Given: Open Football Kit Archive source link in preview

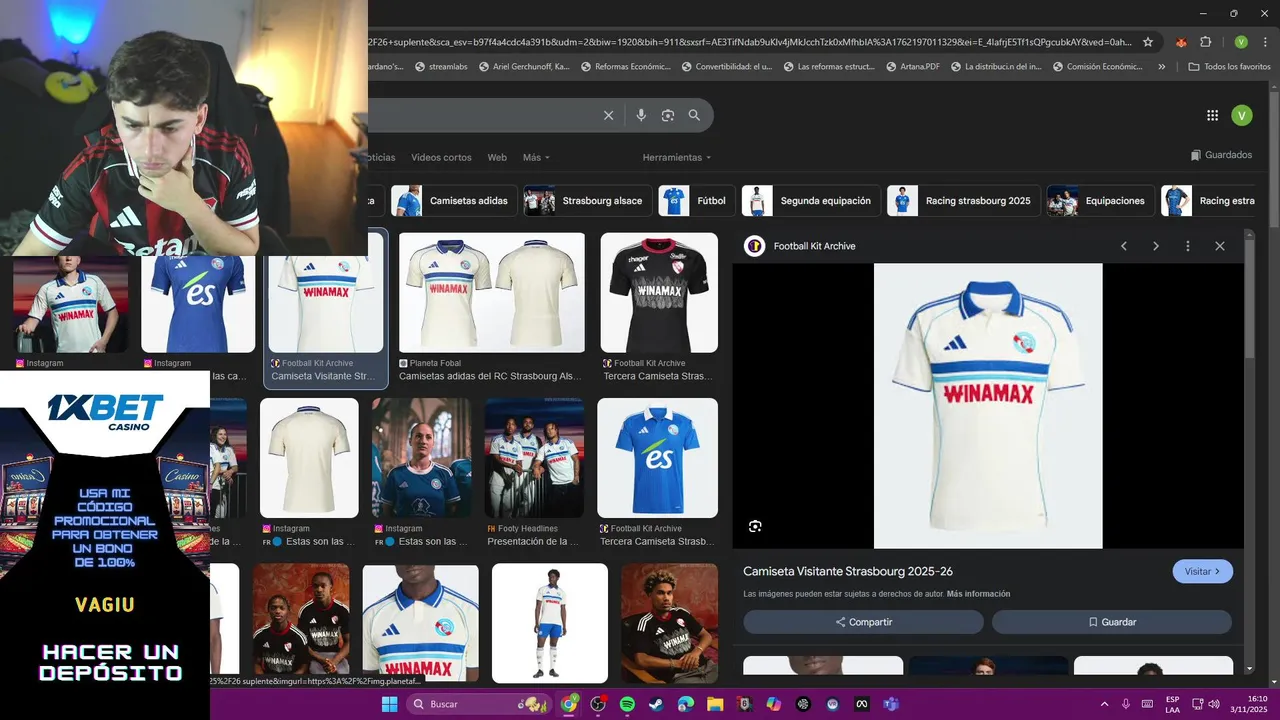Looking at the screenshot, I should [x=814, y=246].
